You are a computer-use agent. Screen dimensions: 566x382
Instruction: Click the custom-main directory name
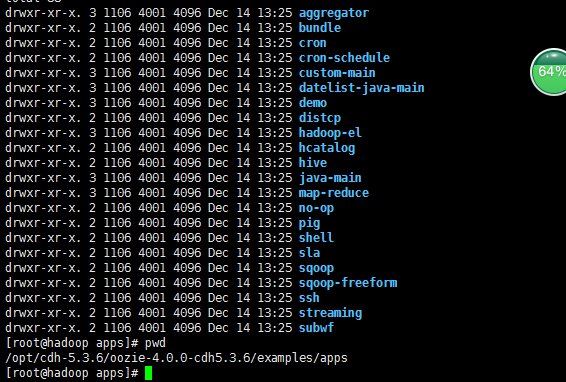coord(337,73)
